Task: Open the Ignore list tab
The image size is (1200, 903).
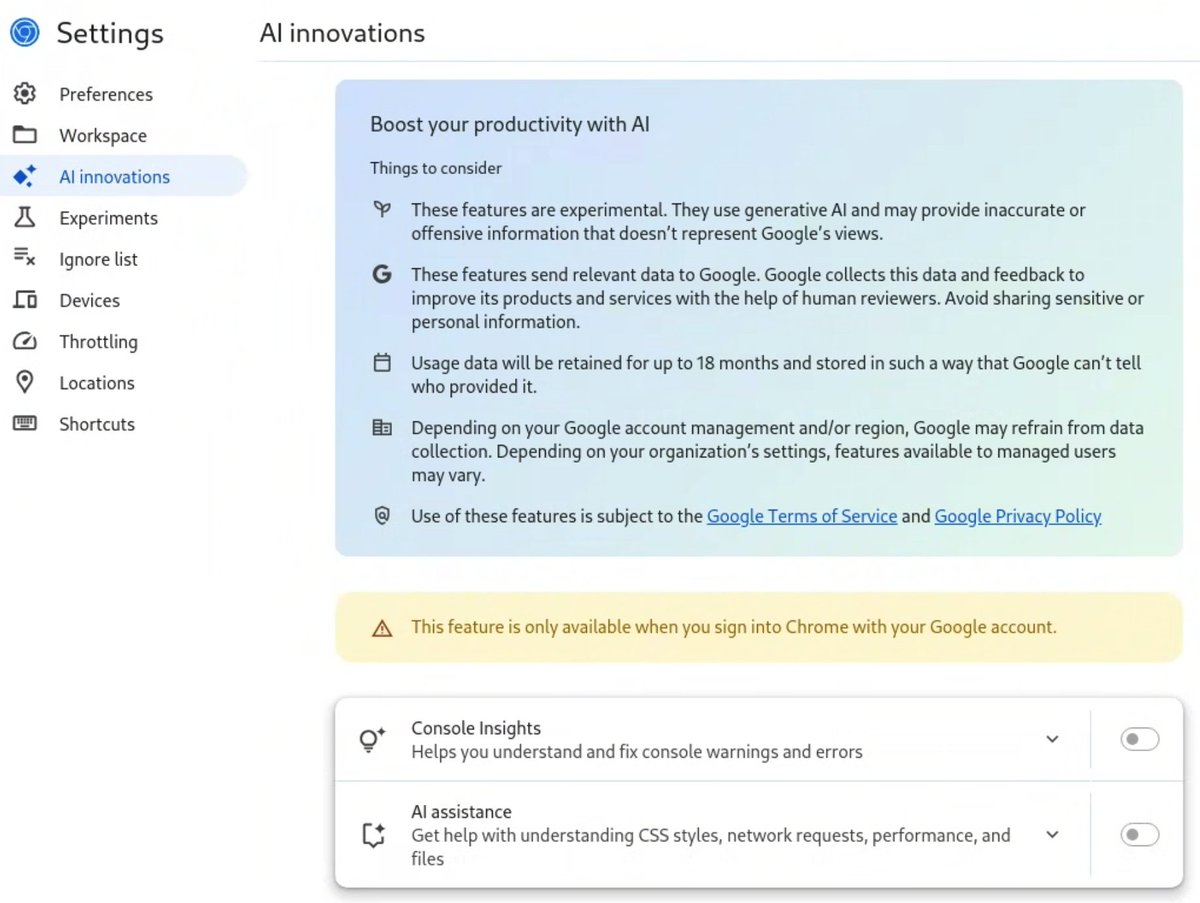Action: click(x=124, y=259)
